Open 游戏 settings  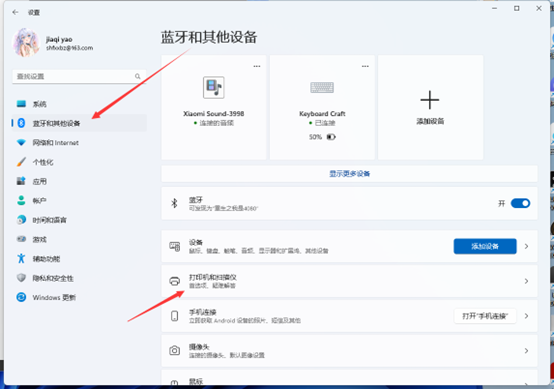pos(79,240)
